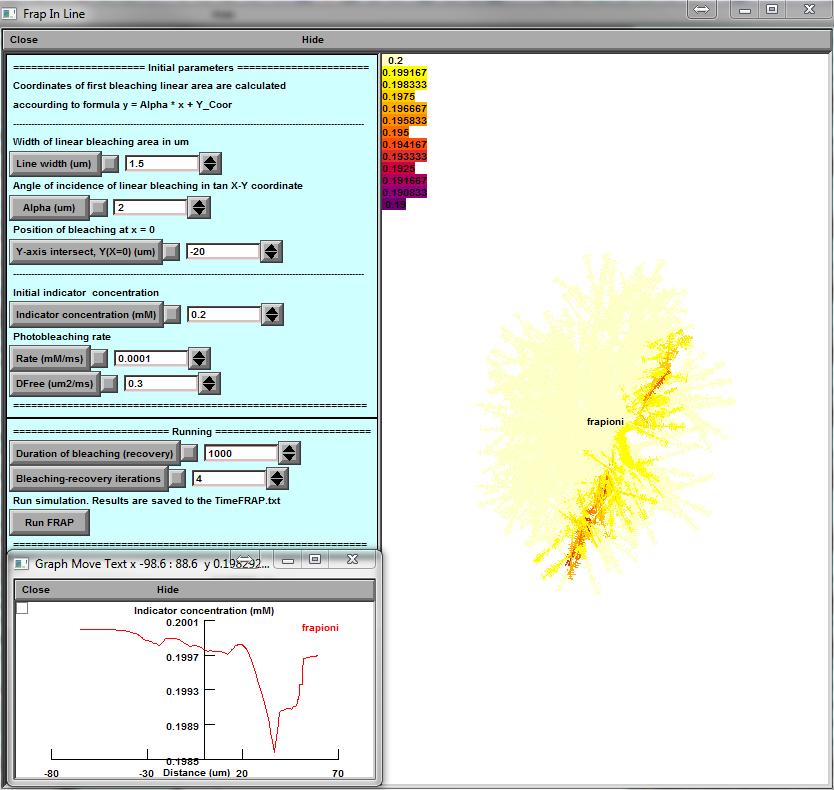Click the Y-axis intersect arrow stepper

(x=271, y=252)
